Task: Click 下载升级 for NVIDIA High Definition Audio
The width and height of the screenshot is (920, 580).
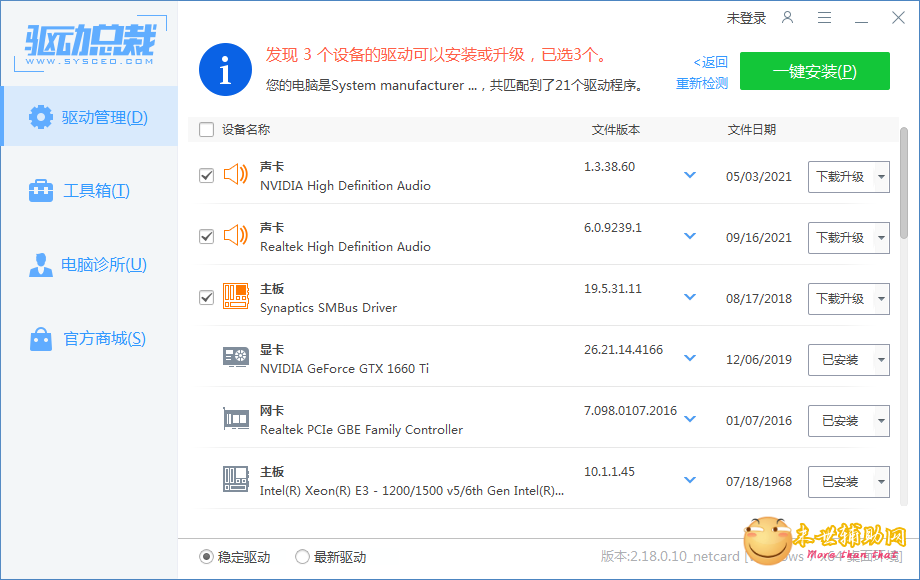Action: coord(840,177)
